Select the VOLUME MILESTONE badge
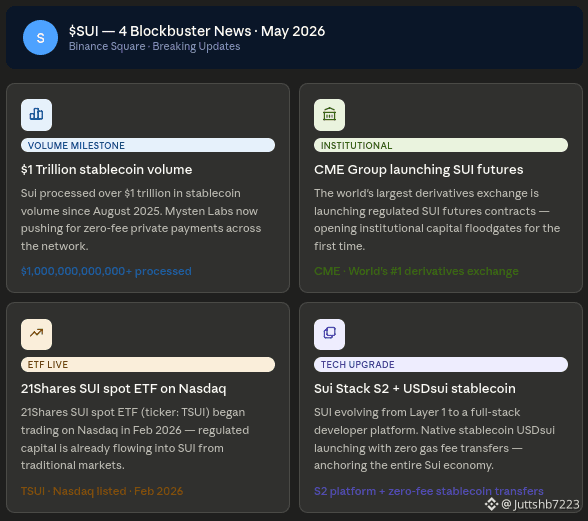 (148, 145)
